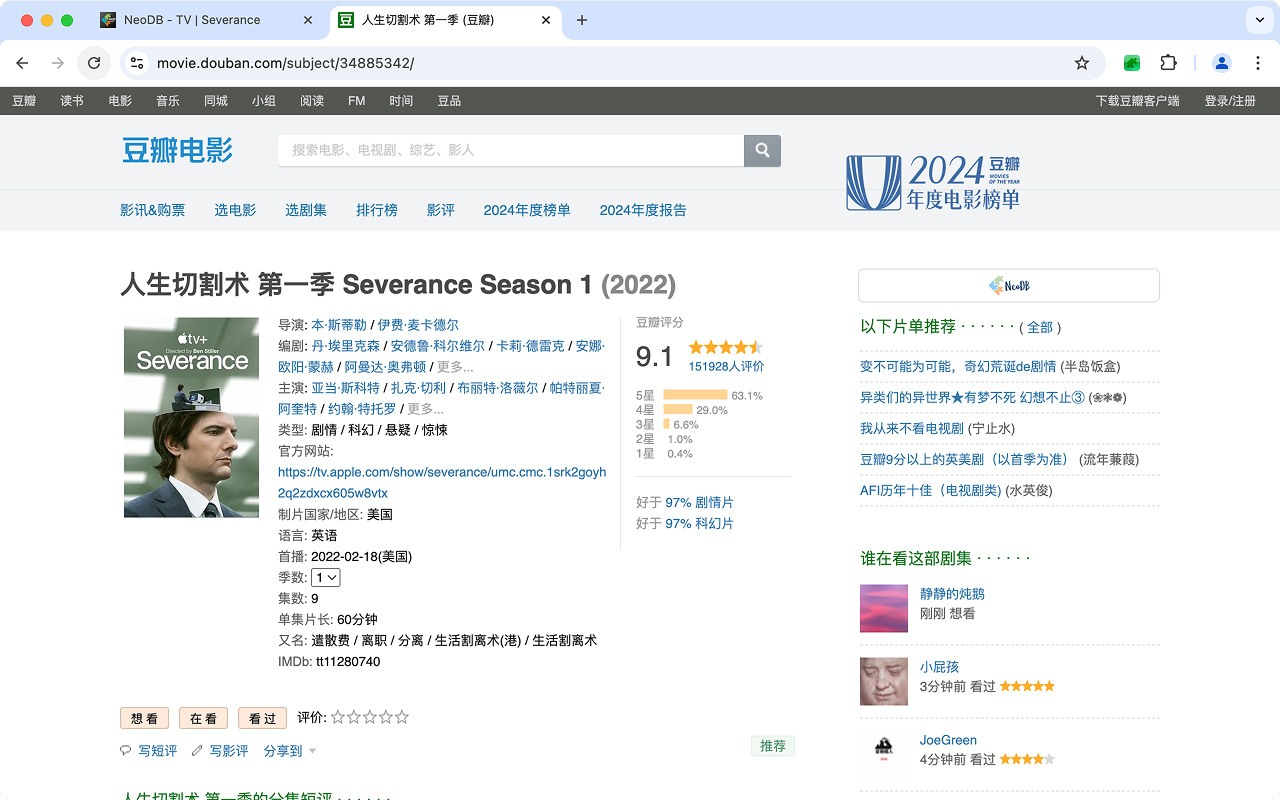Open the 全部 lists link
This screenshot has height=800, width=1280.
1040,327
